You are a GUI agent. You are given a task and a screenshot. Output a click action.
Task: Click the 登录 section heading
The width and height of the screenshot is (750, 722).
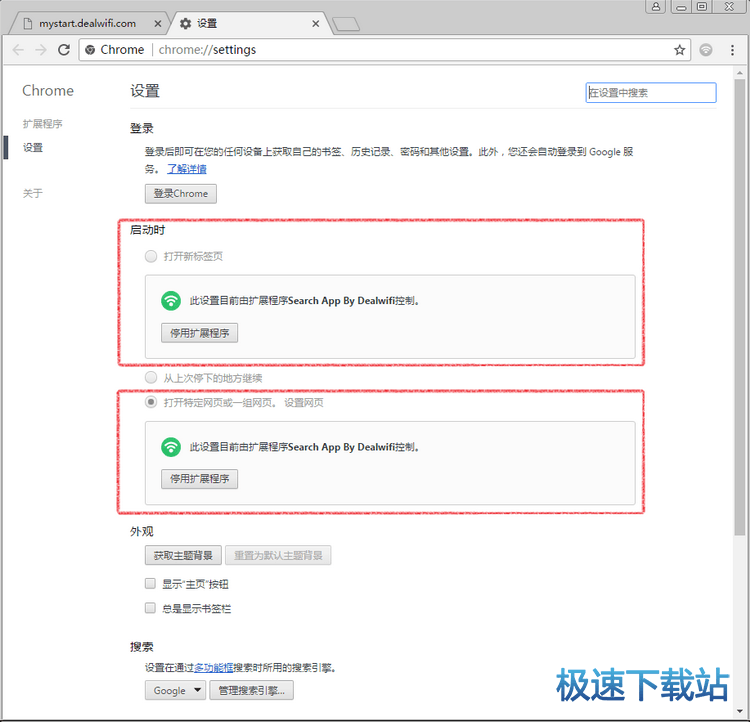(x=142, y=128)
